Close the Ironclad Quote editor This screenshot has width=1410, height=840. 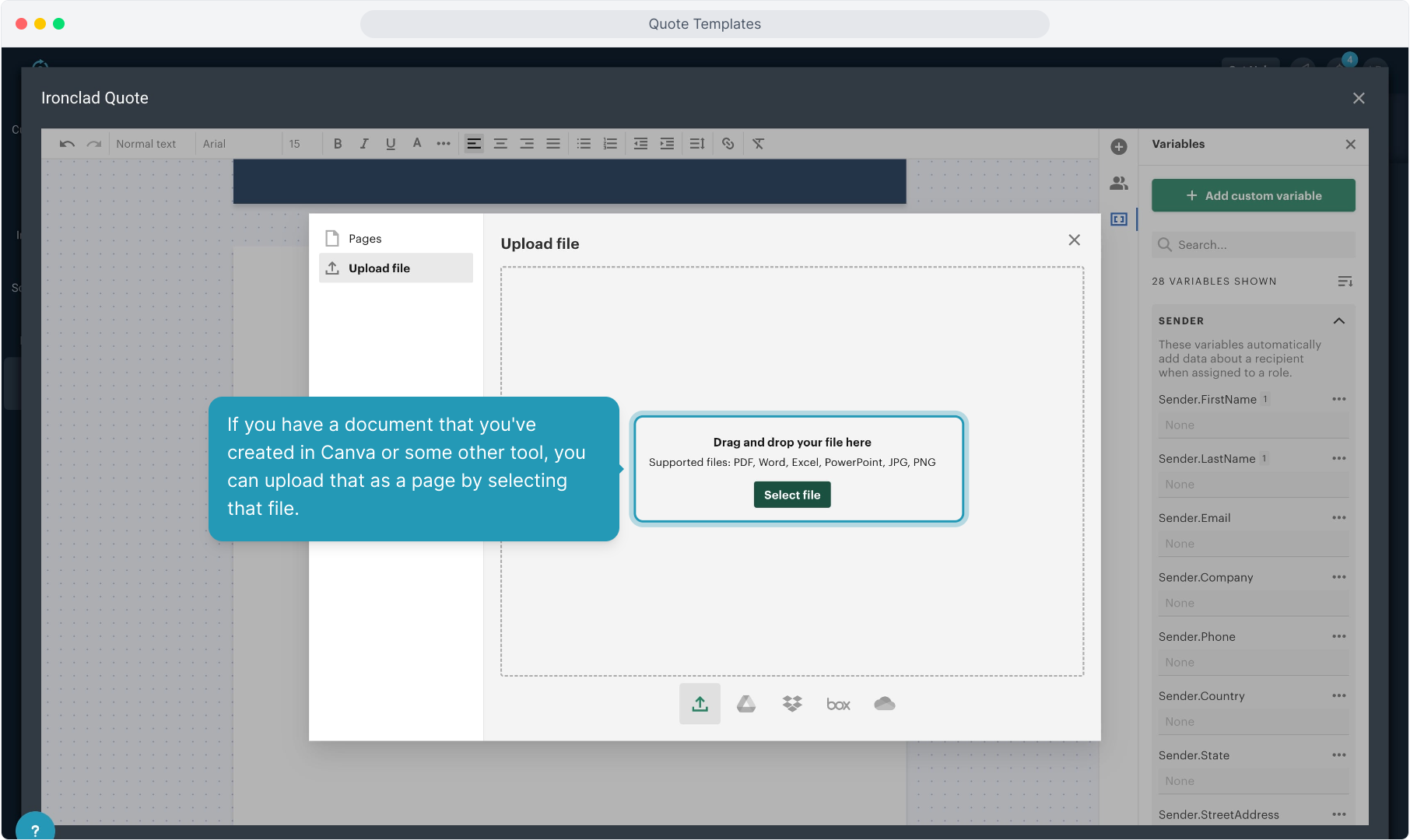(1359, 99)
